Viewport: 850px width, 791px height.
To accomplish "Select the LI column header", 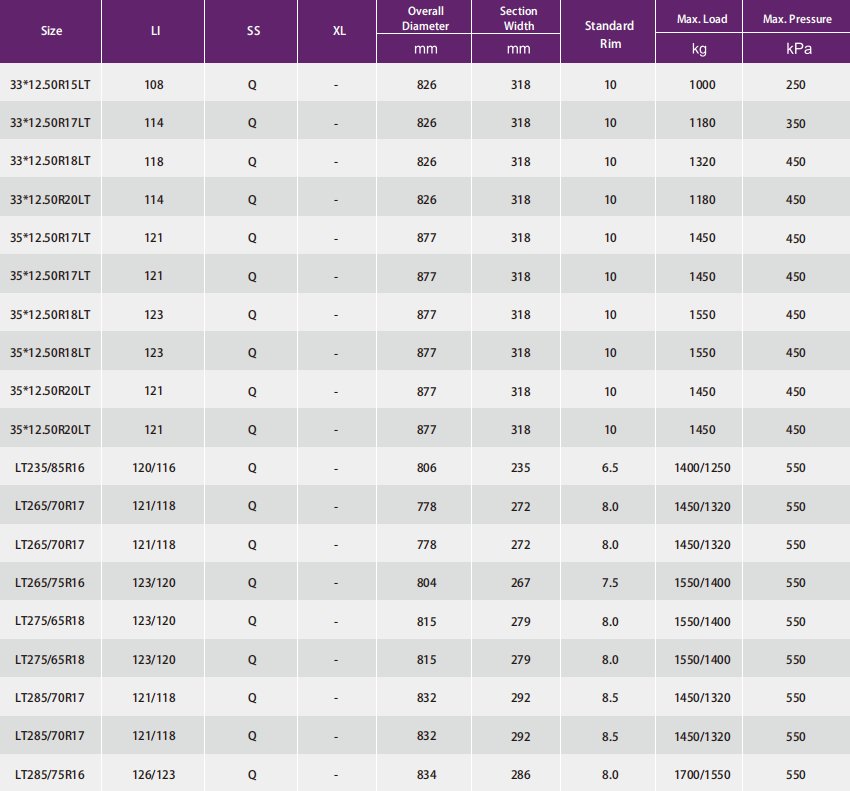I will pos(154,31).
